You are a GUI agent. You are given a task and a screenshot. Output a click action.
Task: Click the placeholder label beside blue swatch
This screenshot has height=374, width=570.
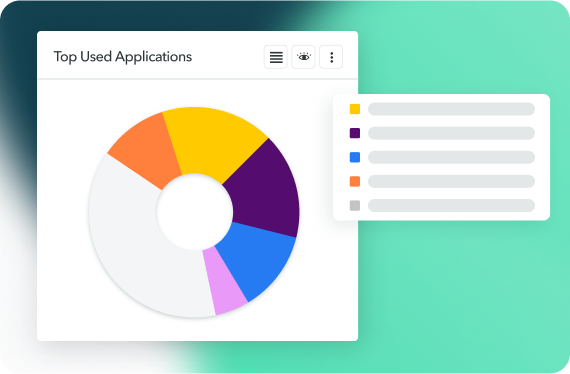tap(451, 157)
